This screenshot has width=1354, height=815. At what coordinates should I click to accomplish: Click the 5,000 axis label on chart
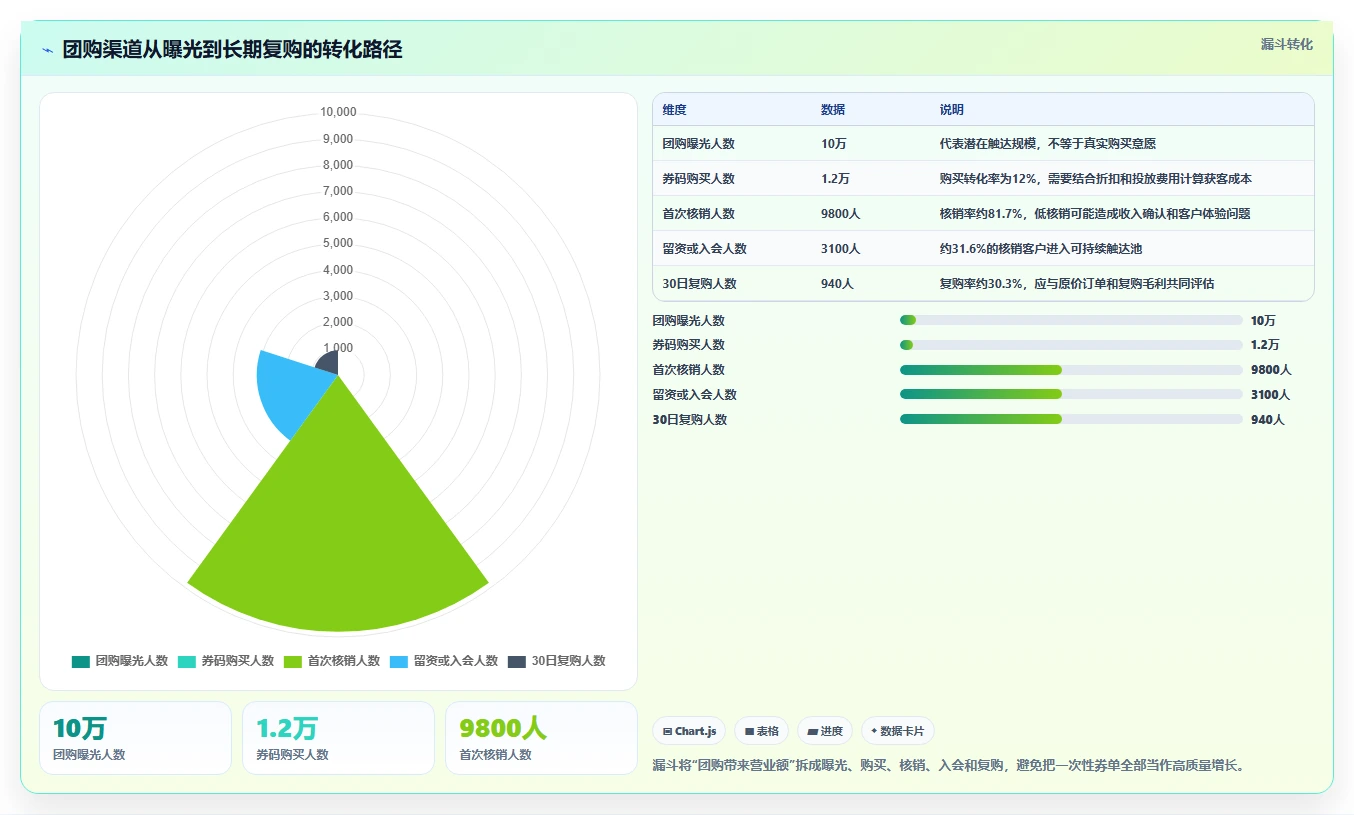[338, 243]
